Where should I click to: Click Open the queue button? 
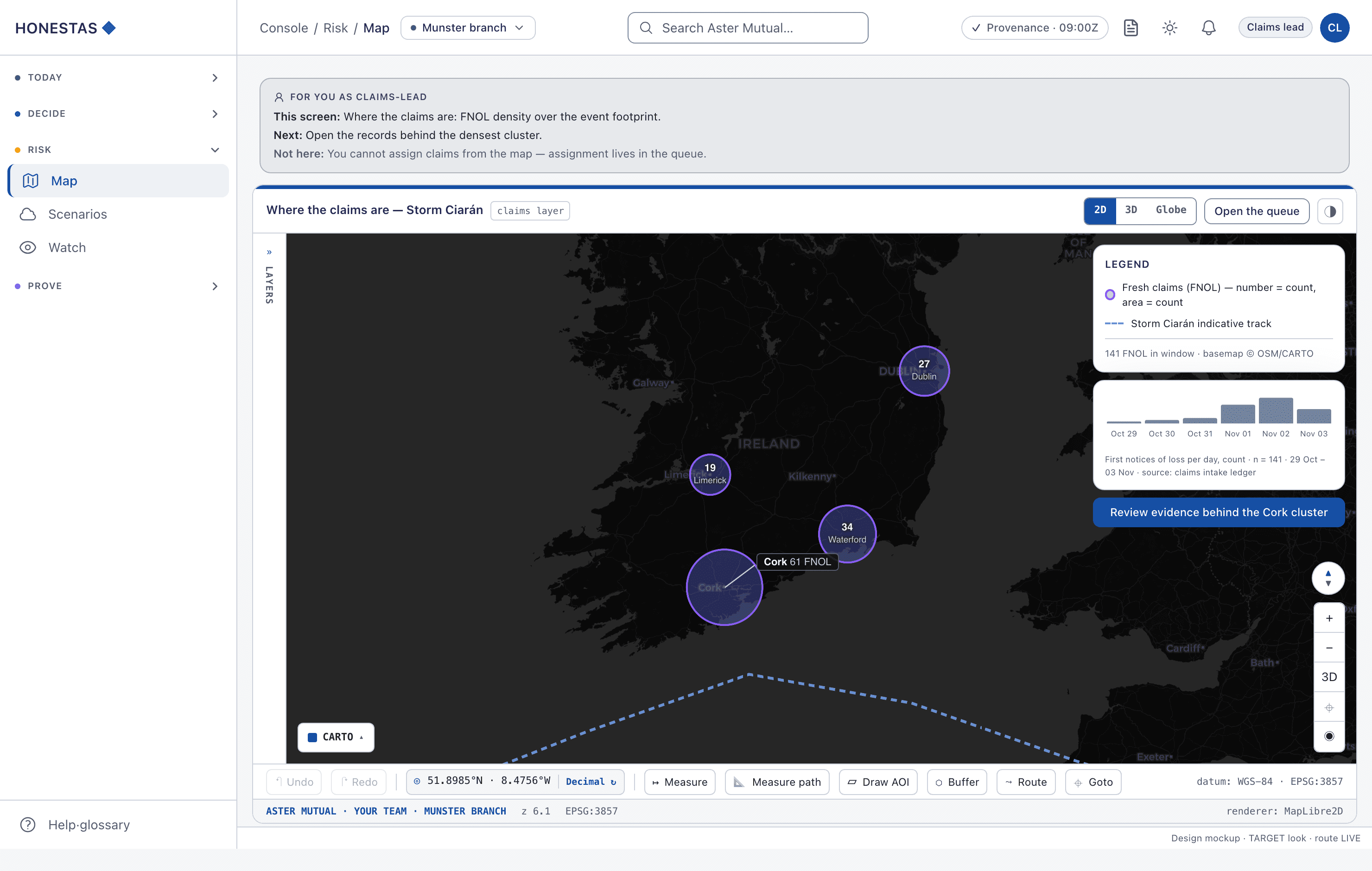click(1256, 211)
